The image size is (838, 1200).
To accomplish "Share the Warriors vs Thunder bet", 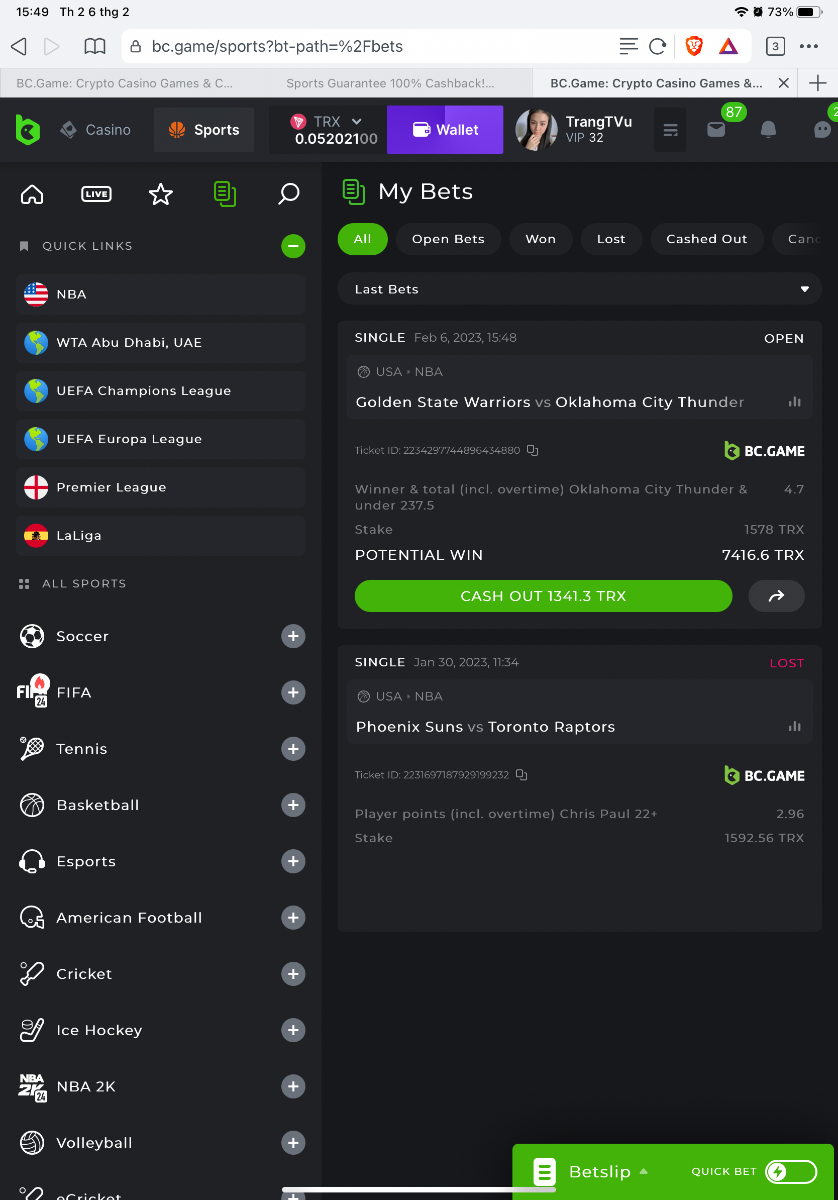I will pos(776,596).
